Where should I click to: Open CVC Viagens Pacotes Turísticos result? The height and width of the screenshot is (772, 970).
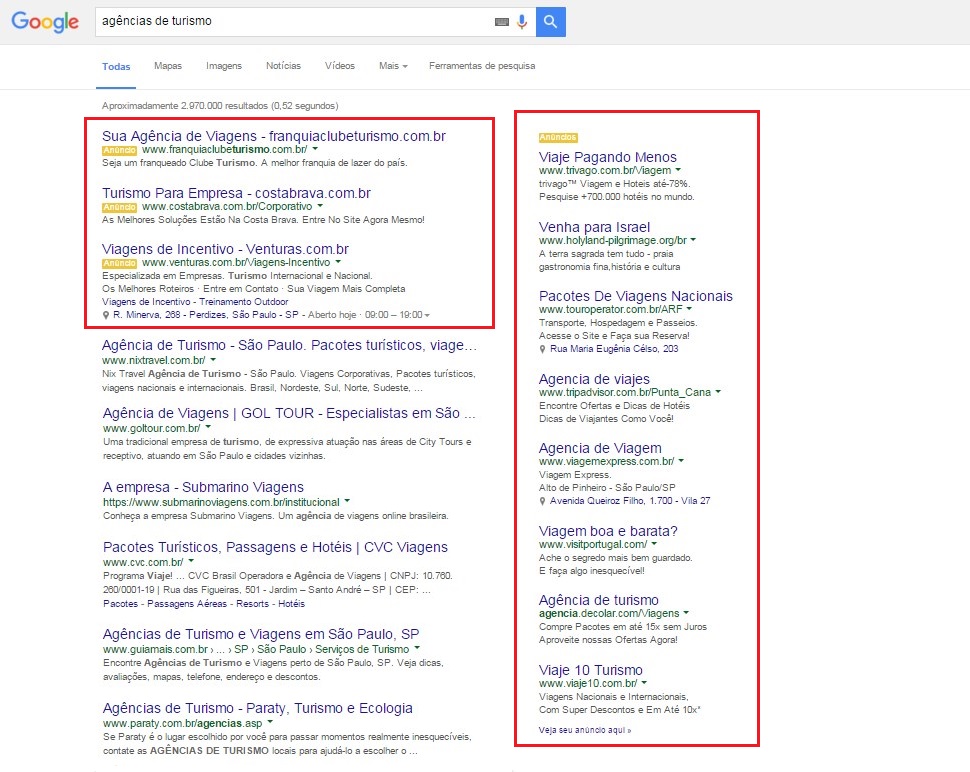(275, 547)
